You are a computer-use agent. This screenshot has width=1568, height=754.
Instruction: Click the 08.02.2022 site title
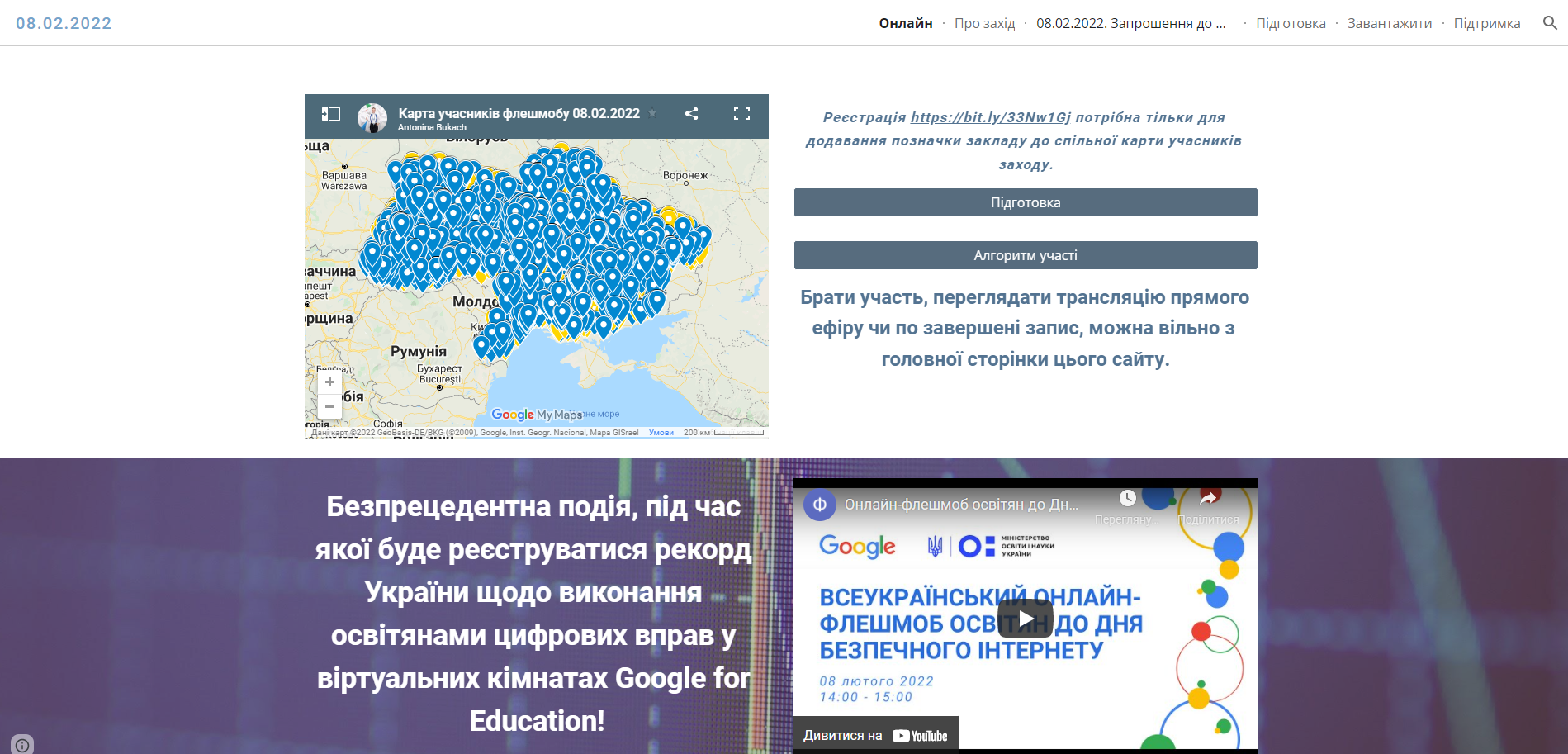pos(64,23)
